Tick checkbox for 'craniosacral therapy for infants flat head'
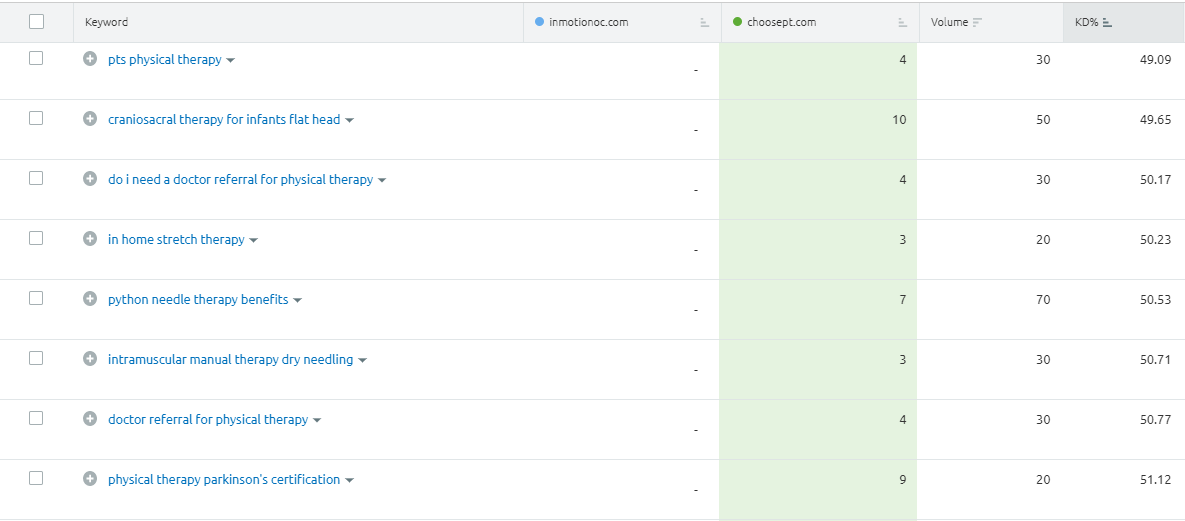This screenshot has height=521, width=1185. [37, 118]
